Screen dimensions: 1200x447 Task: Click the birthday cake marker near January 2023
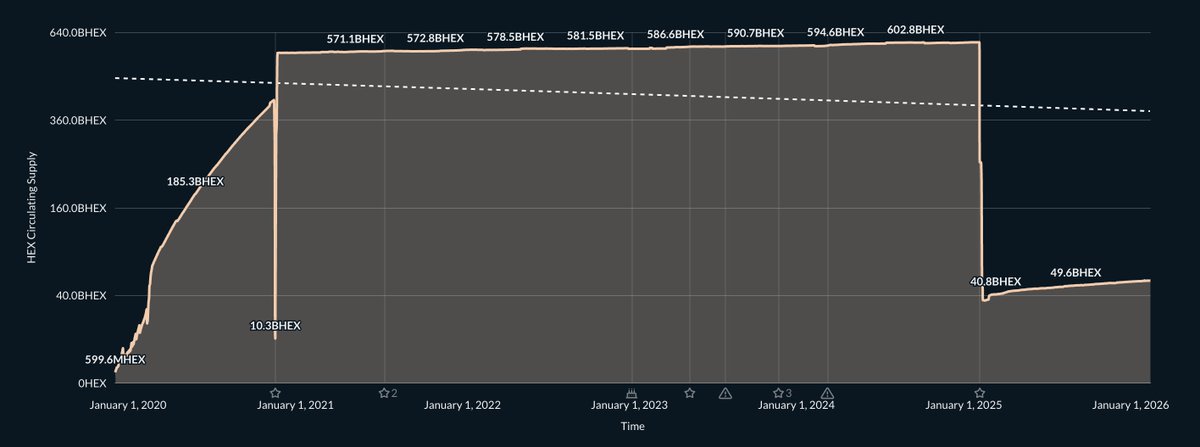[631, 393]
